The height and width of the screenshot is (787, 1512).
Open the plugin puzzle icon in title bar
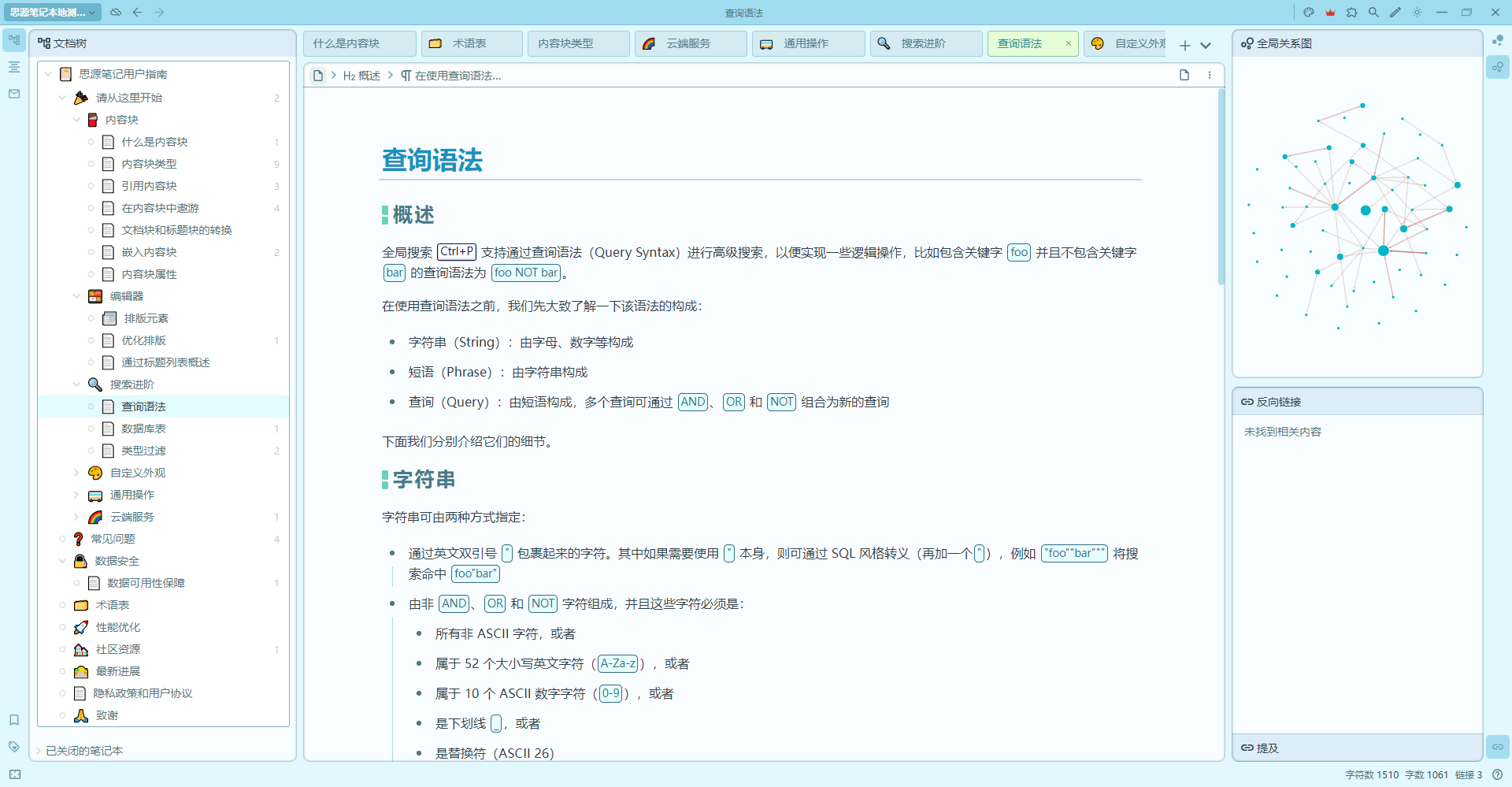pos(1352,13)
